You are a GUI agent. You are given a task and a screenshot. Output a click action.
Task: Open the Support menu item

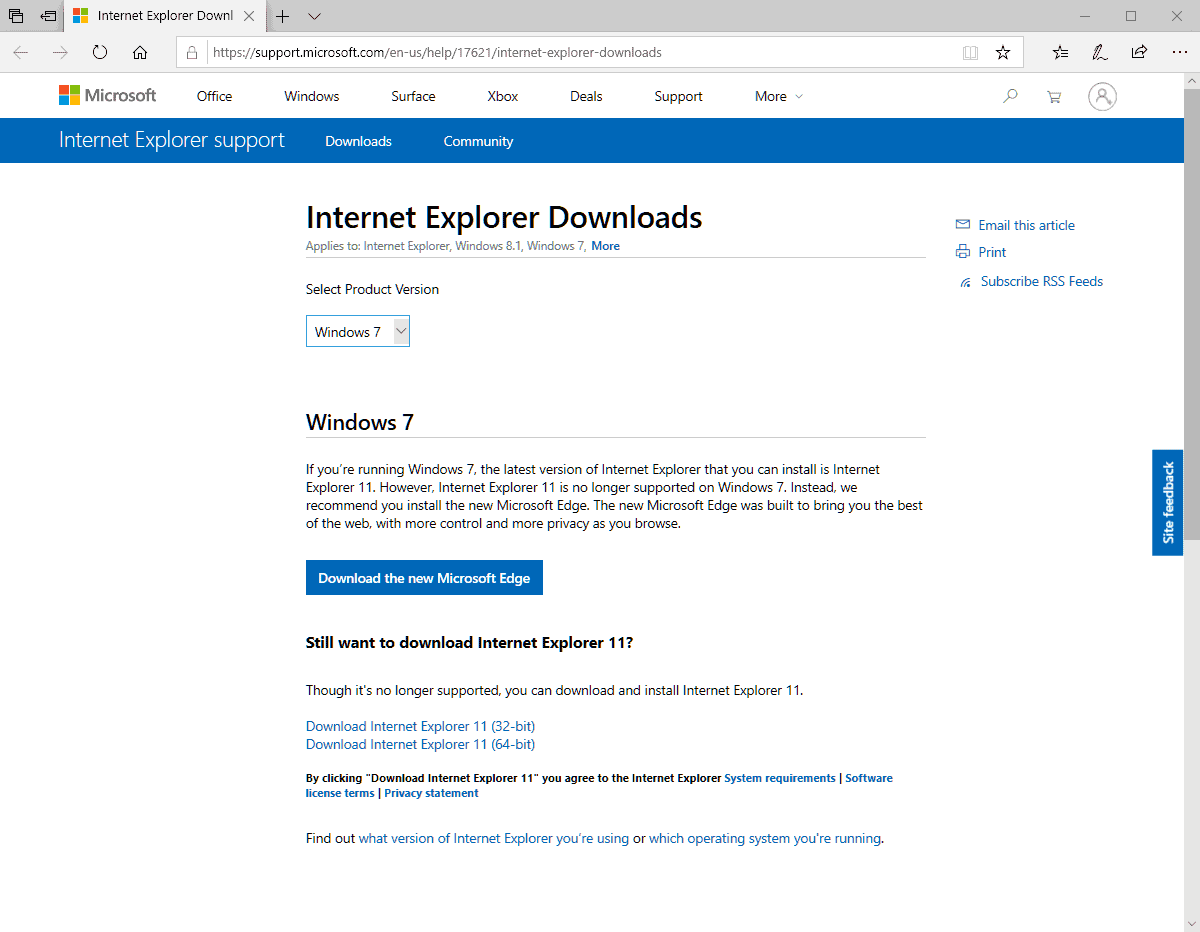click(678, 96)
